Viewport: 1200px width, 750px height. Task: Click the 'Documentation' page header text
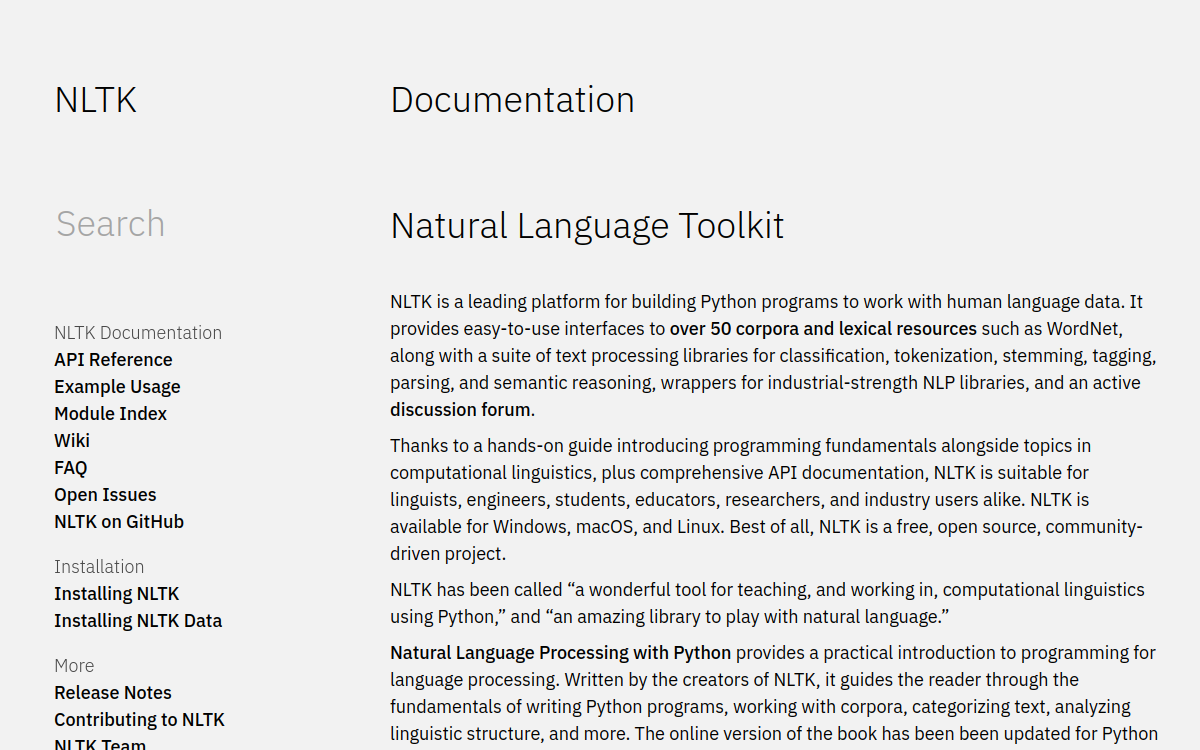click(x=512, y=100)
